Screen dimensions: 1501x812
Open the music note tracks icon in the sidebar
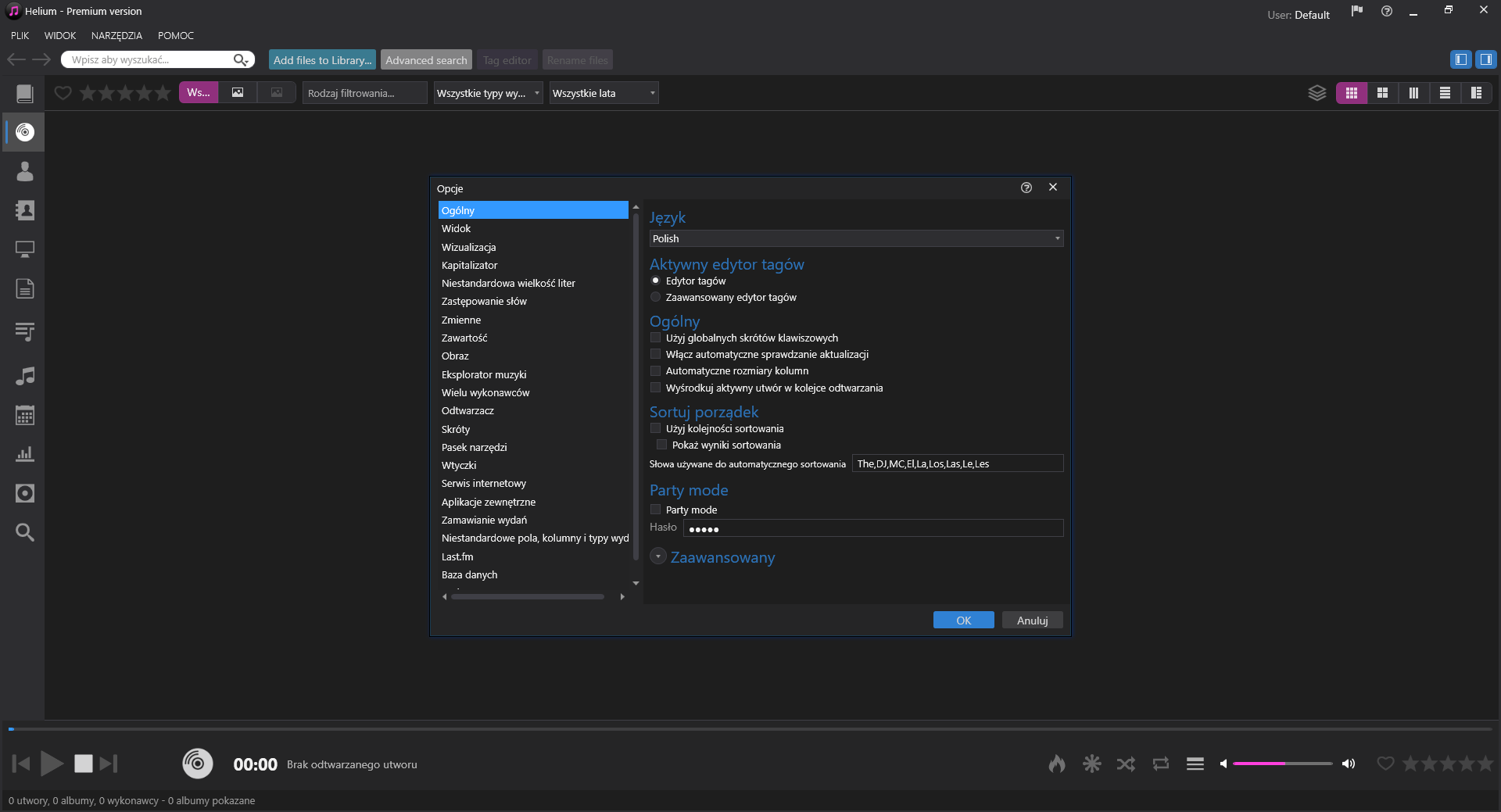click(25, 376)
